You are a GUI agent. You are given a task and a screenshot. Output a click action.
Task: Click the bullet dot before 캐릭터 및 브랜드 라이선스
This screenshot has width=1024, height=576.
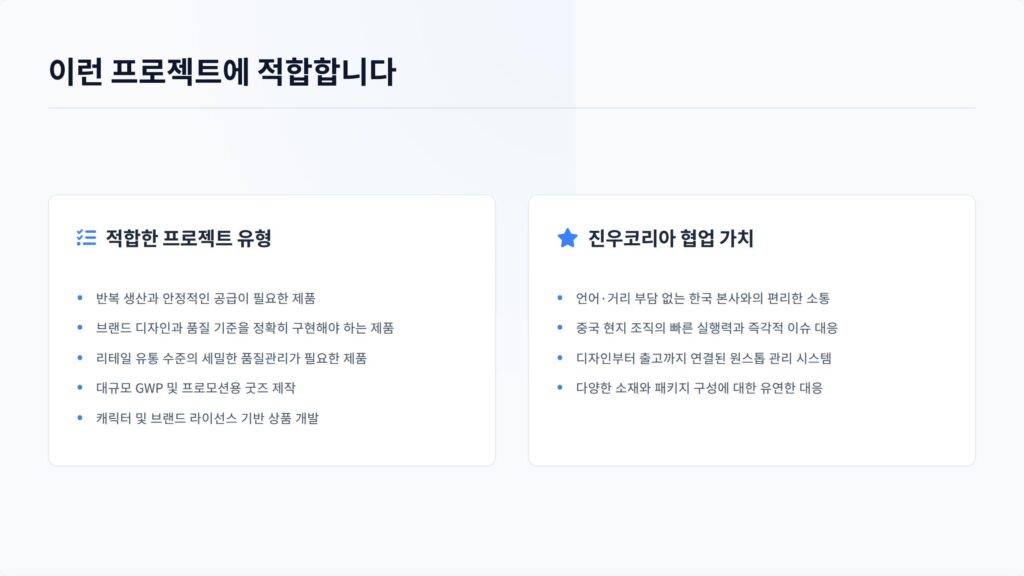80,417
